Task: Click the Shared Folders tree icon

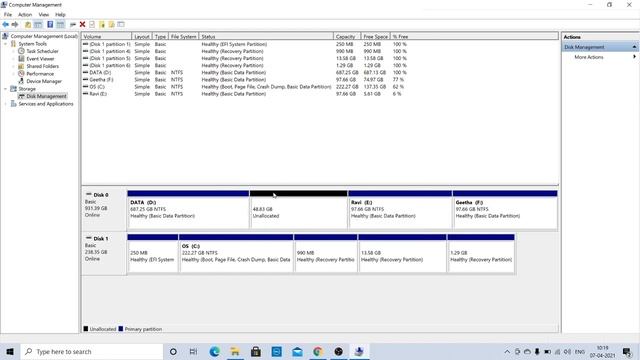Action: pyautogui.click(x=21, y=66)
